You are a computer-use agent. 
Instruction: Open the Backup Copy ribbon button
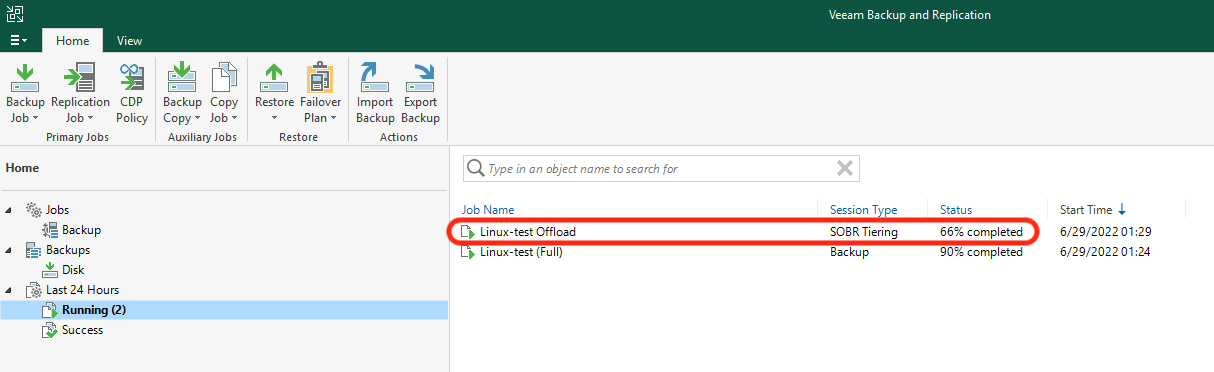pos(183,93)
